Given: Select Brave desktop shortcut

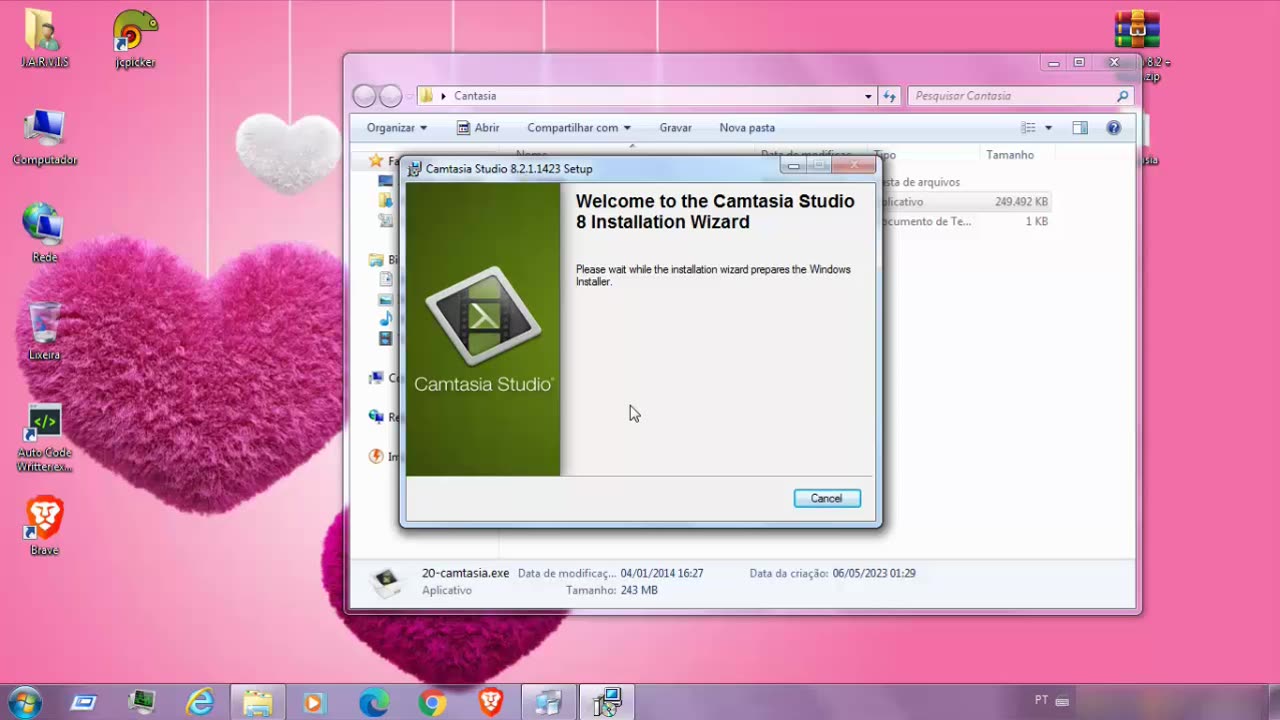Looking at the screenshot, I should pyautogui.click(x=44, y=526).
